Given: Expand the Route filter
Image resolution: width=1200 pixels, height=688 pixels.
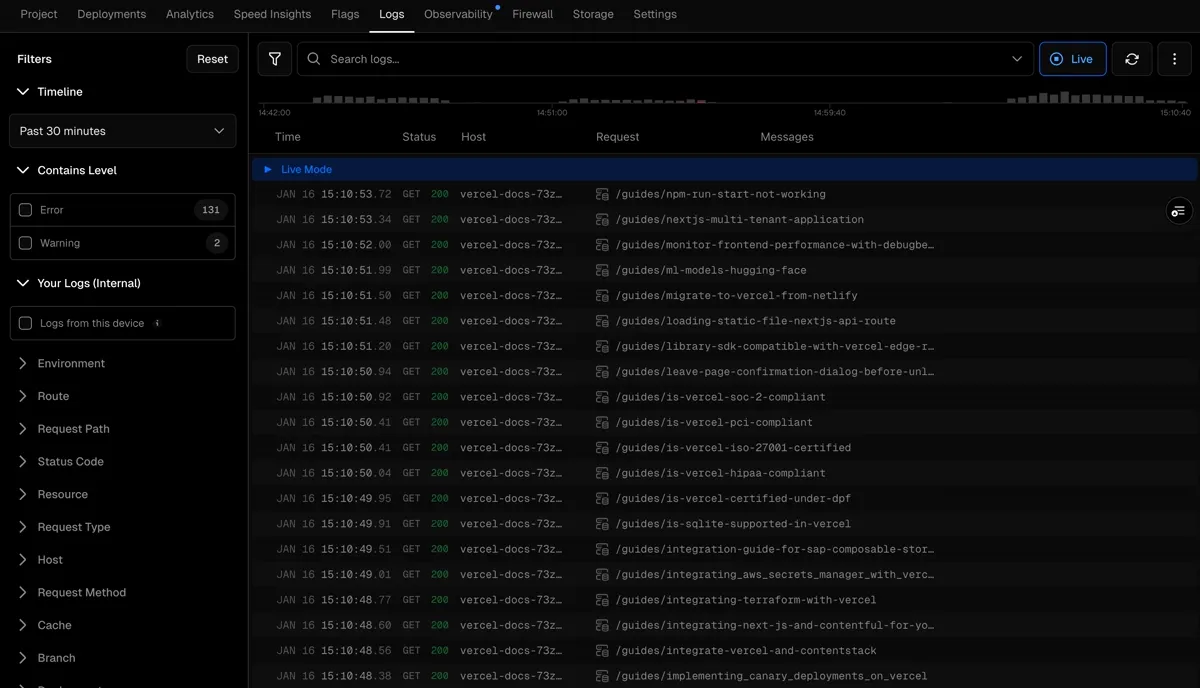Looking at the screenshot, I should (x=43, y=396).
